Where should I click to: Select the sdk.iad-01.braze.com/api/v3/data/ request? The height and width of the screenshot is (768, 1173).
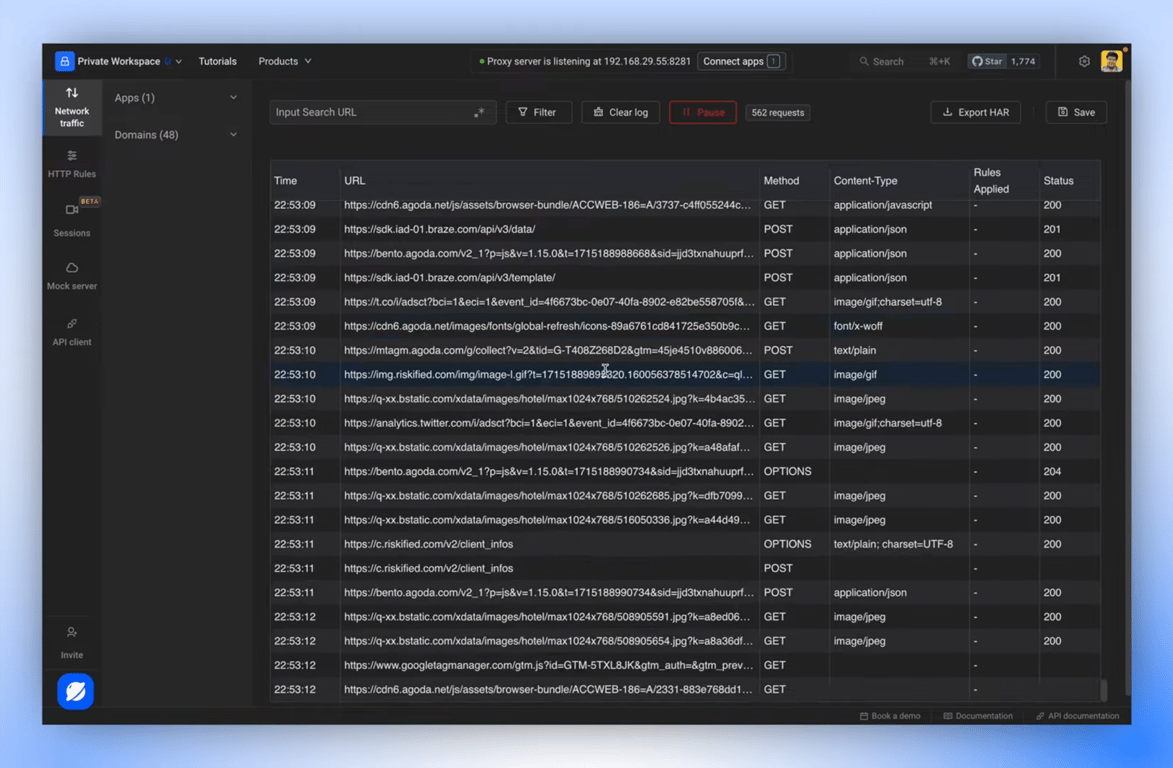click(685, 229)
